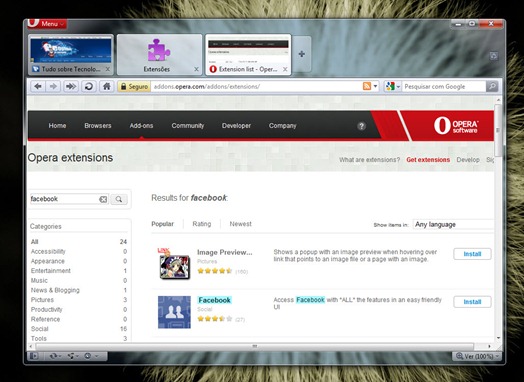Open the Ver (100%) zoom control
524x382 pixels.
[x=477, y=356]
